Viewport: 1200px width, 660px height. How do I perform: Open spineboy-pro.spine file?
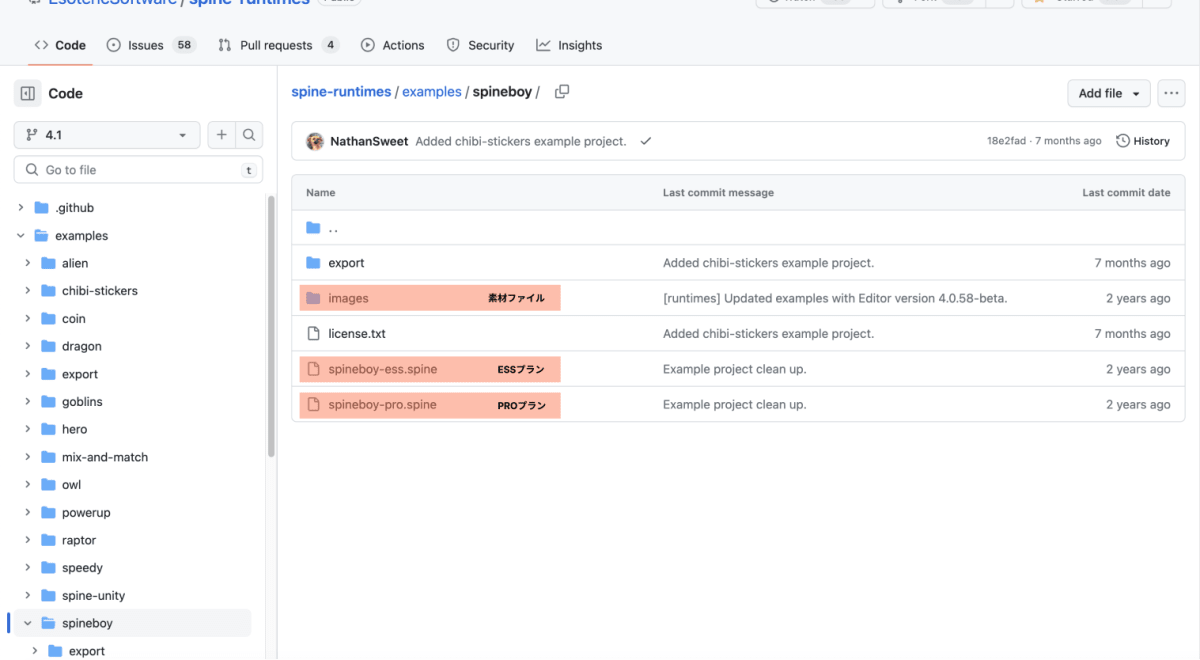pos(382,404)
